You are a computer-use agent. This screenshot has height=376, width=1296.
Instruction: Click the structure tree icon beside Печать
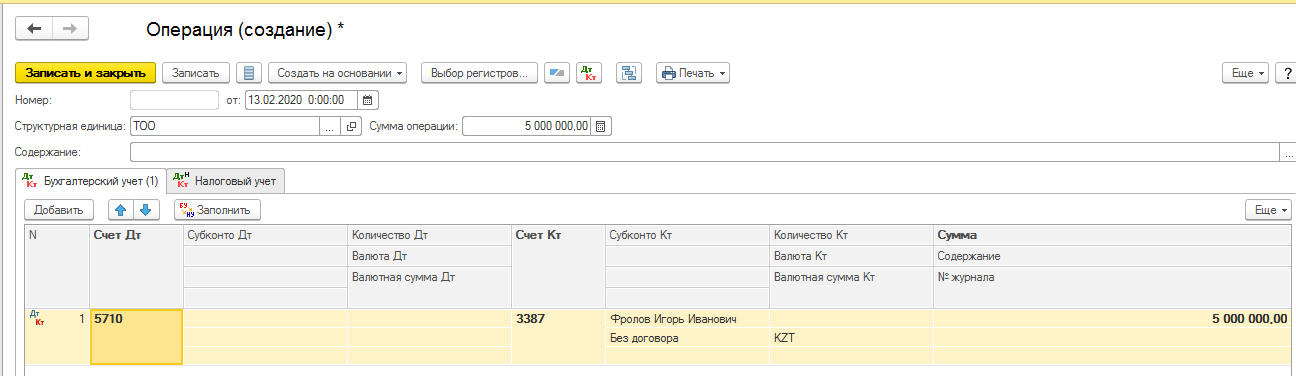pos(629,73)
